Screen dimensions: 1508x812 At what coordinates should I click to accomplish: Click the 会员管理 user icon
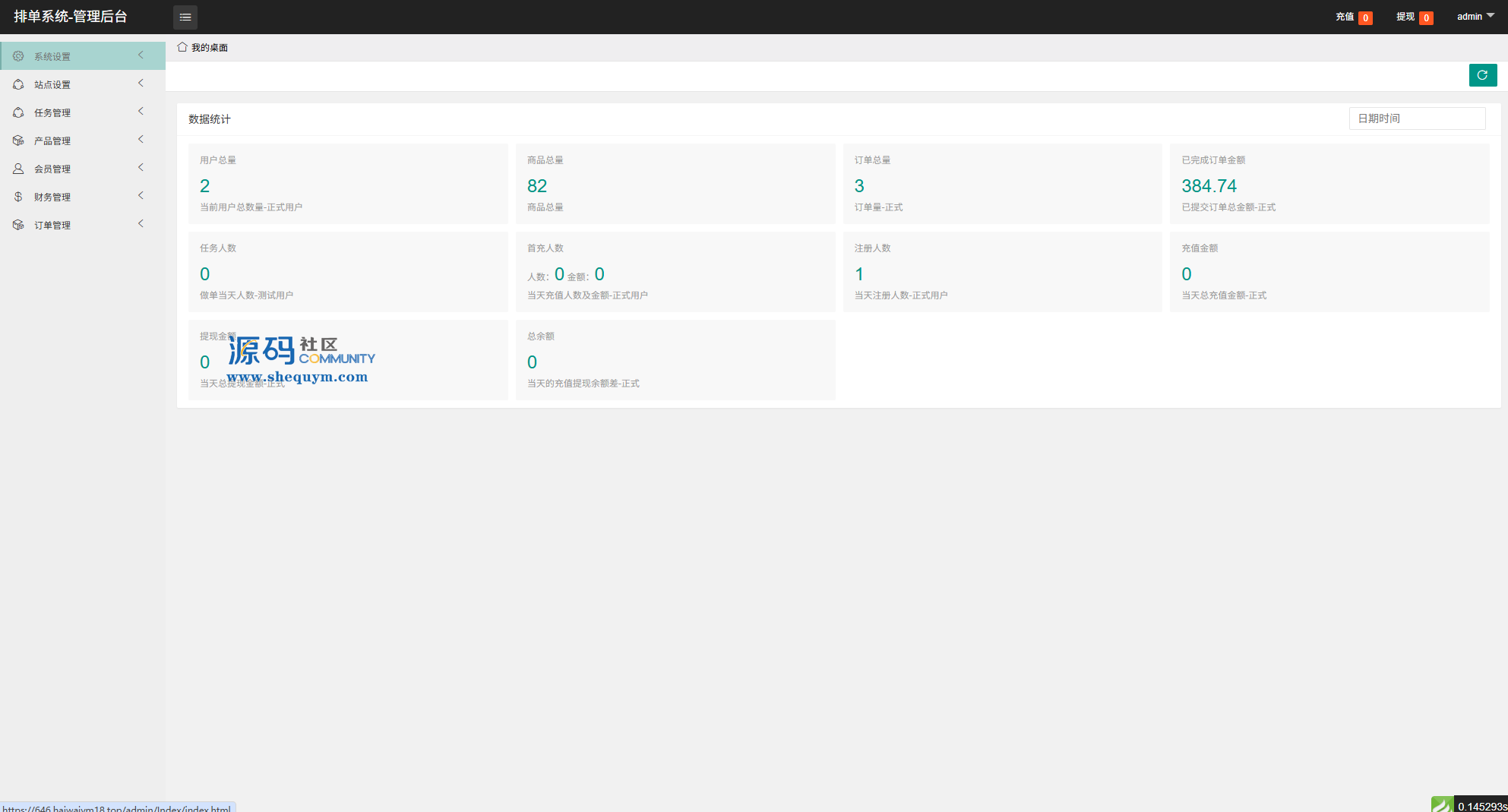coord(18,169)
